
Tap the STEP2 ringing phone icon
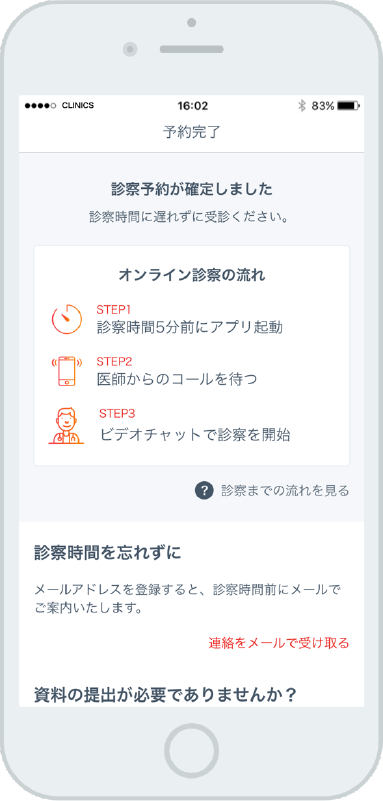[67, 371]
